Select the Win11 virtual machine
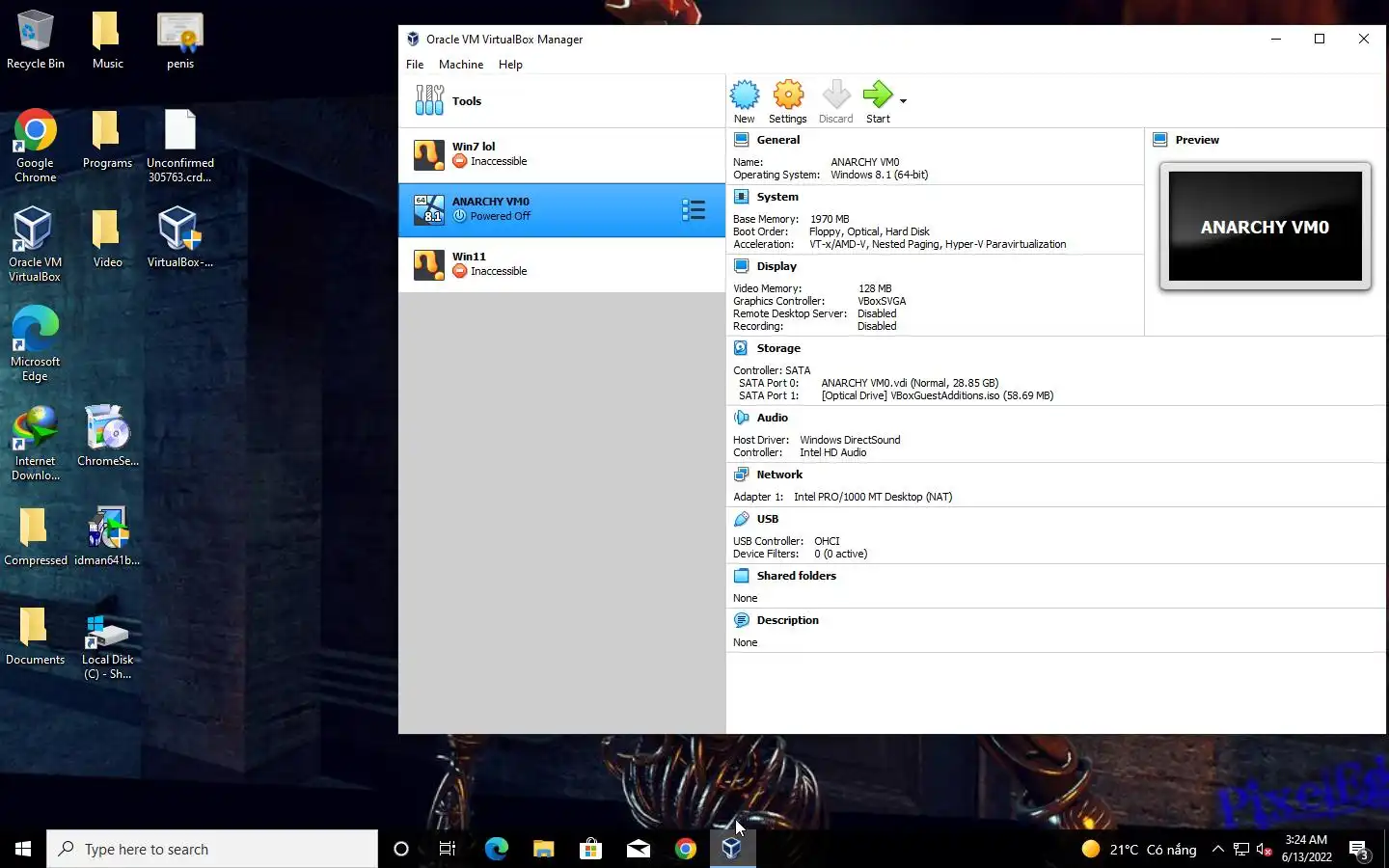 point(561,265)
